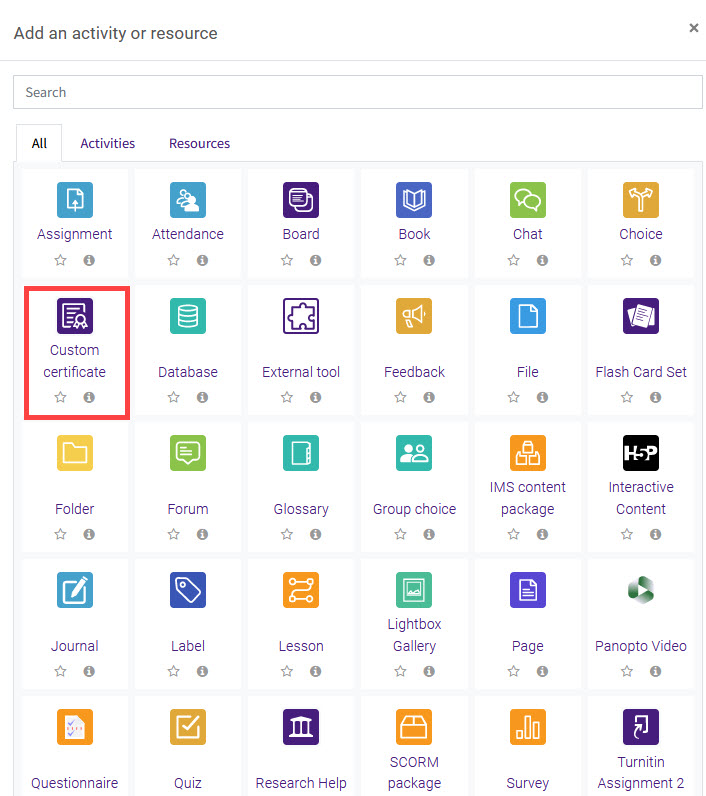Choose the IMS content package icon

click(x=528, y=453)
